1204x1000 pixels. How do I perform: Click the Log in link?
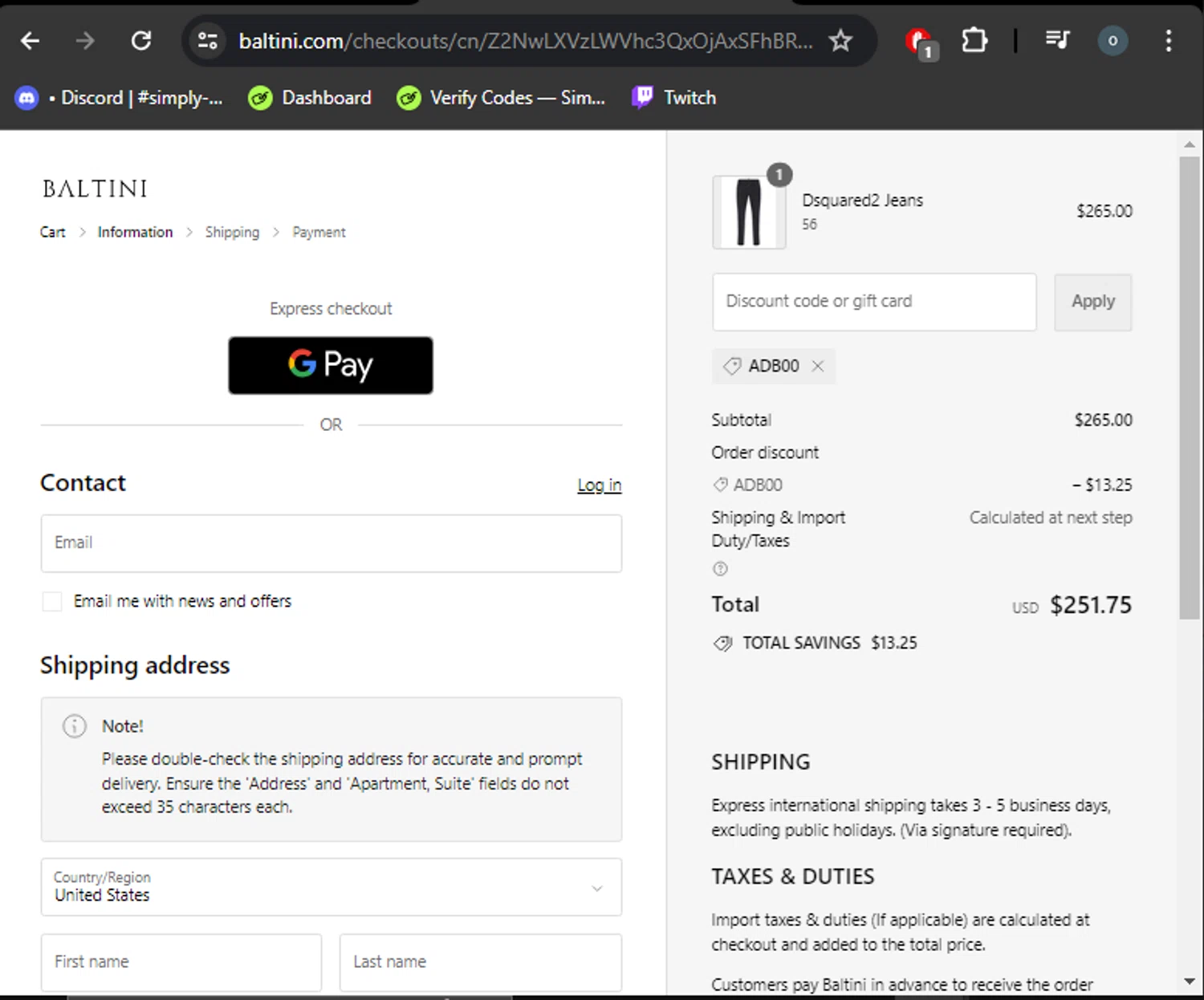(599, 485)
